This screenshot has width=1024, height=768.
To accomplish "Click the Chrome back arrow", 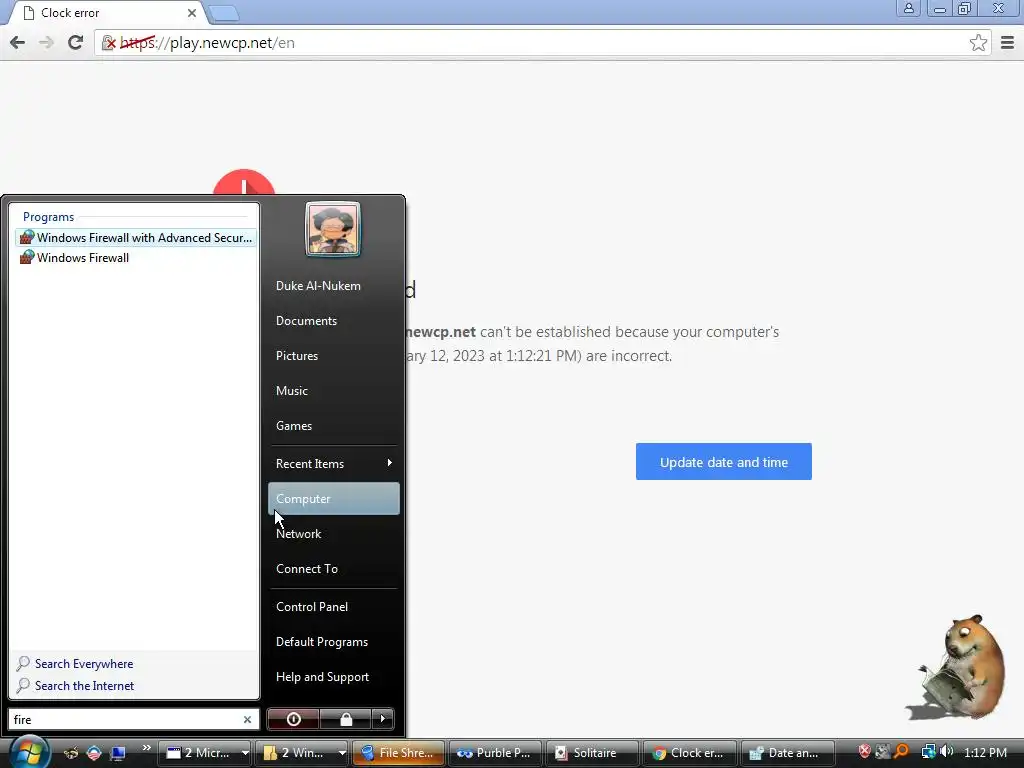I will coord(18,42).
